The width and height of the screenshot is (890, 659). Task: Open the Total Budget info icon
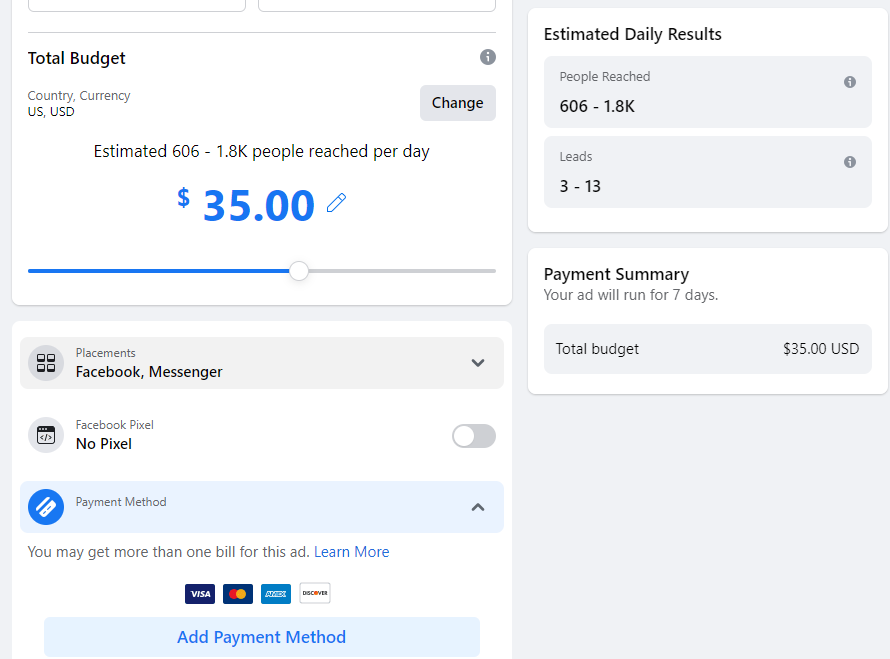488,57
